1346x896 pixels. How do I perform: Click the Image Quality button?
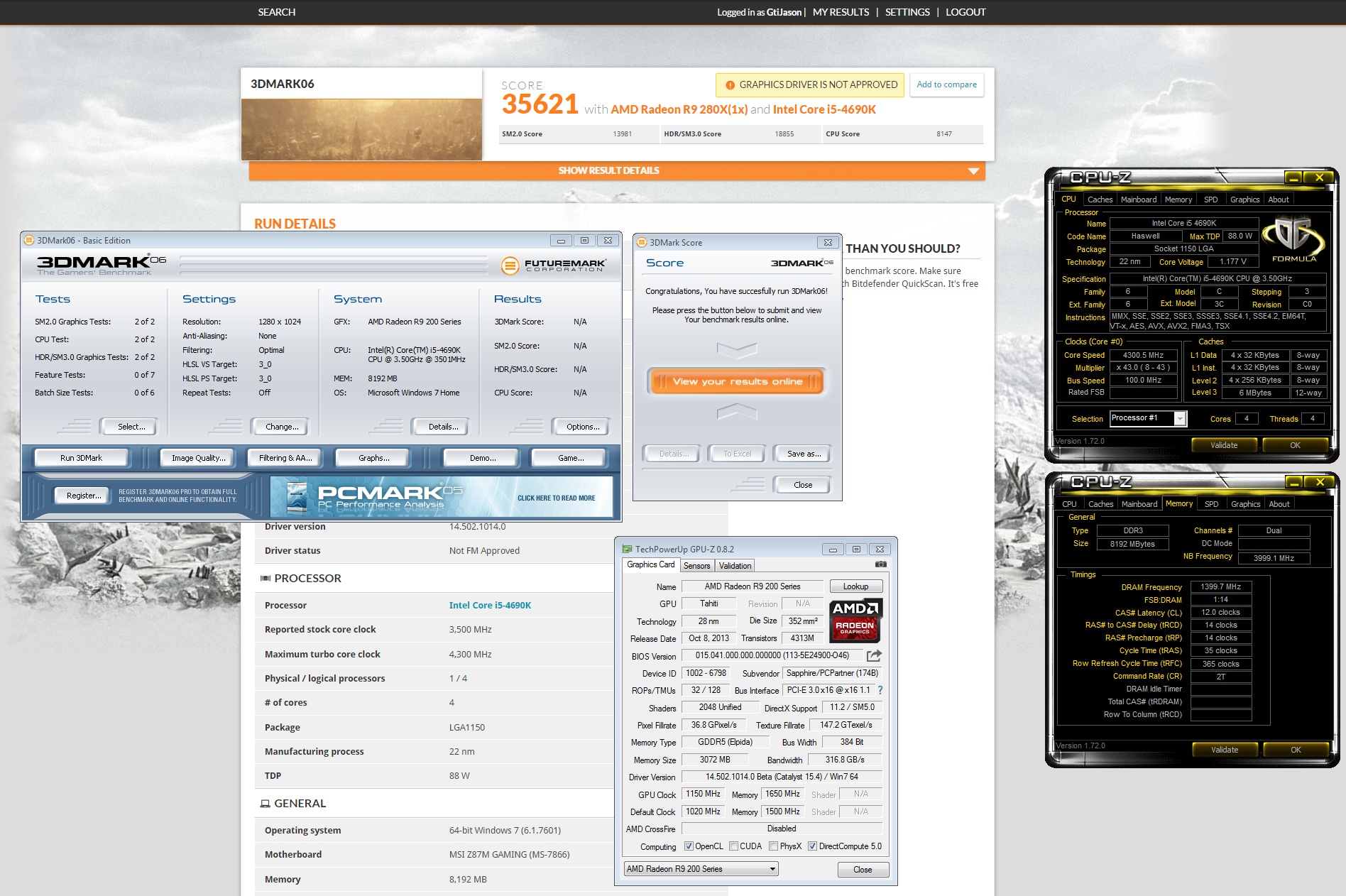click(198, 458)
